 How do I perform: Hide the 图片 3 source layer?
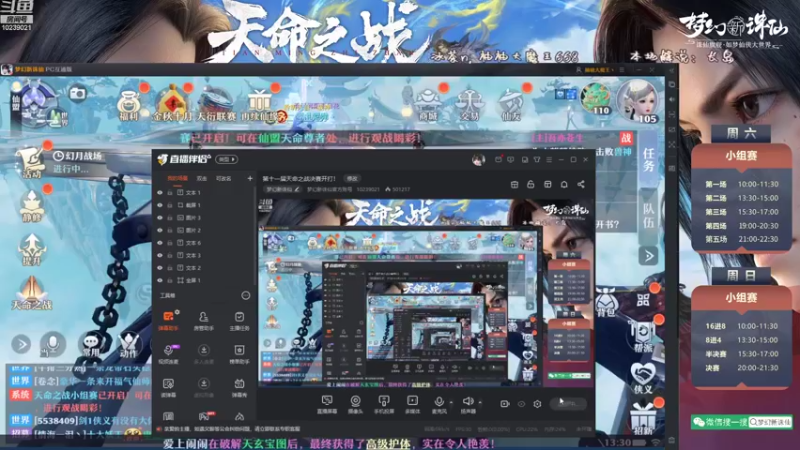[x=160, y=218]
